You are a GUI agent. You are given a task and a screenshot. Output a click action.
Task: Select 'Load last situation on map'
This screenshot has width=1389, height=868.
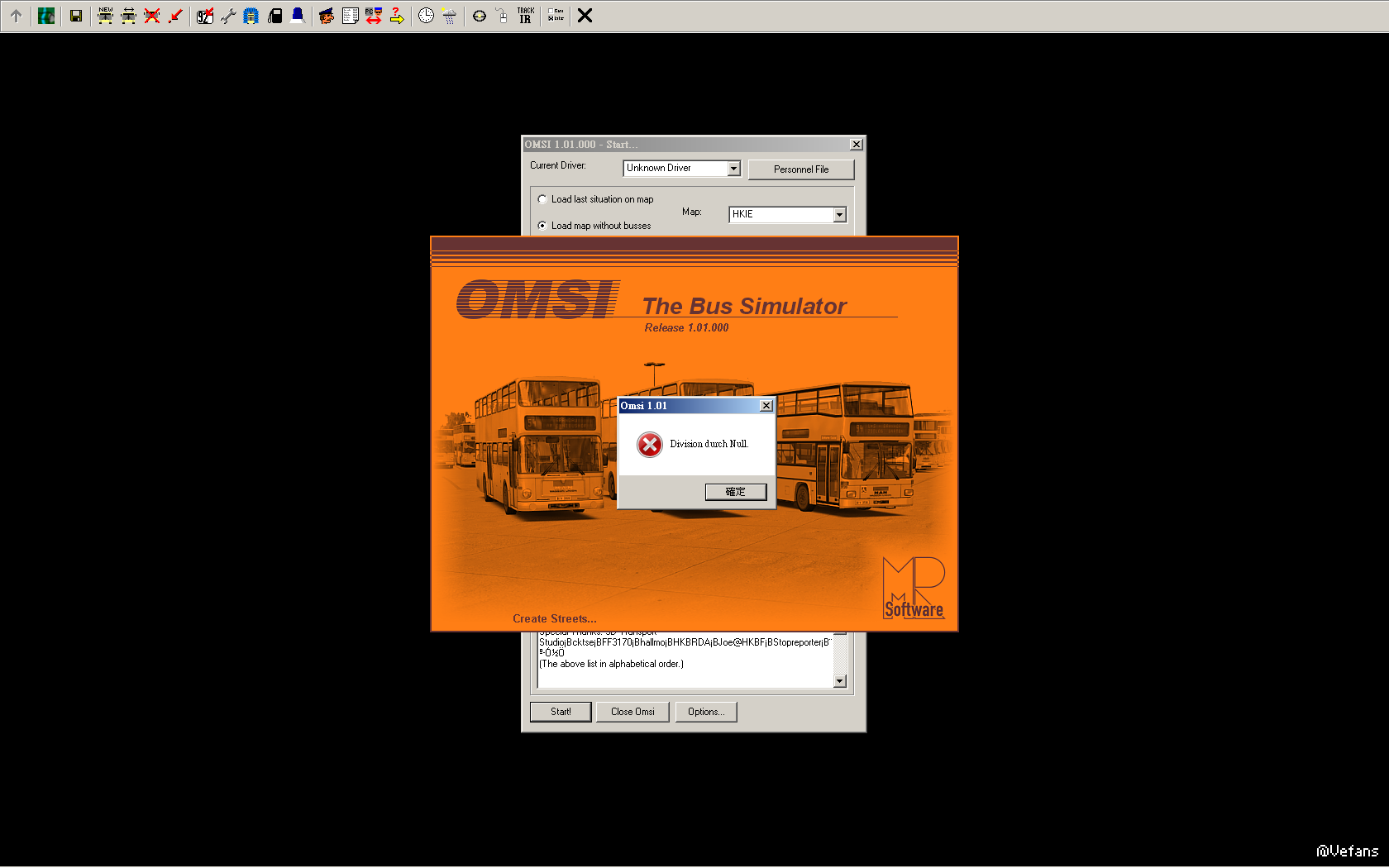542,199
